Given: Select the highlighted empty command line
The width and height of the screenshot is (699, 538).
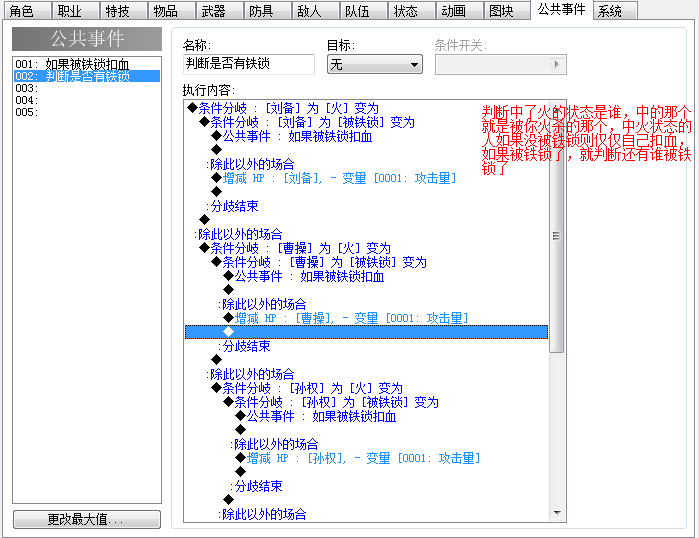Looking at the screenshot, I should point(366,332).
